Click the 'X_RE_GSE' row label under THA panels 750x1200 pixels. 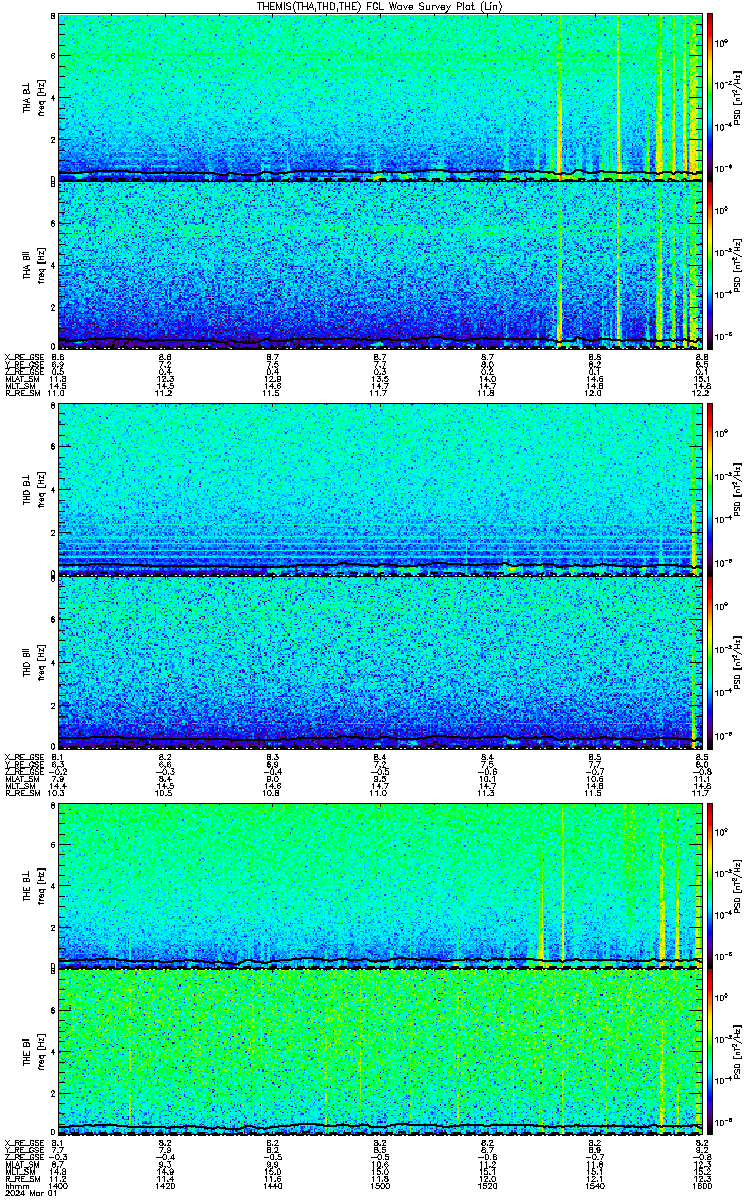tap(24, 357)
